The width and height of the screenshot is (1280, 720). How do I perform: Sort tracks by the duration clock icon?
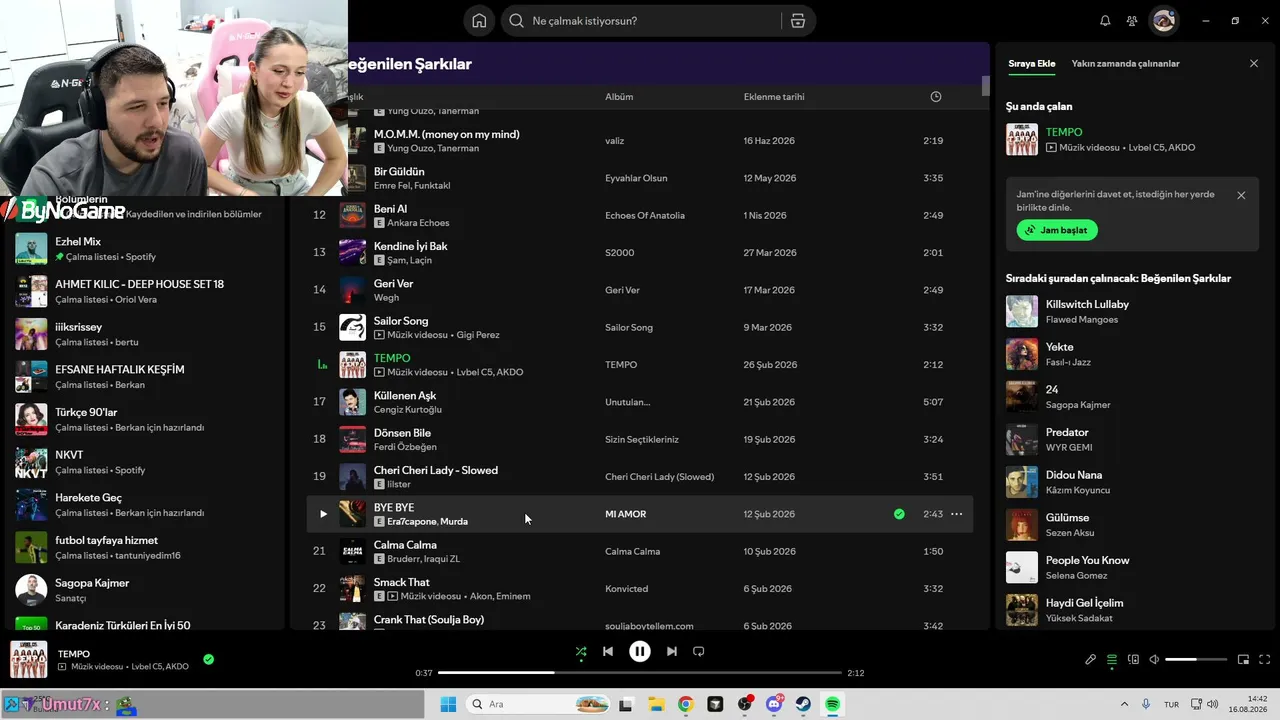point(936,97)
